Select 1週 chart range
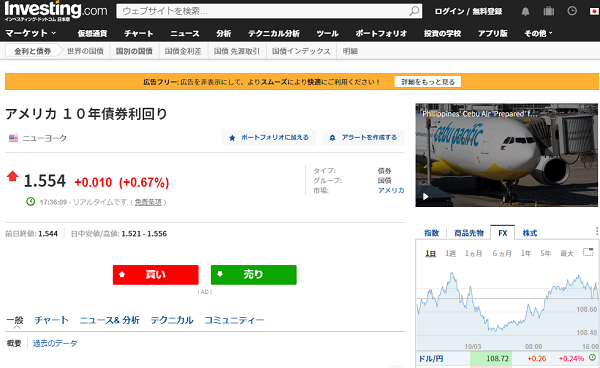 450,254
